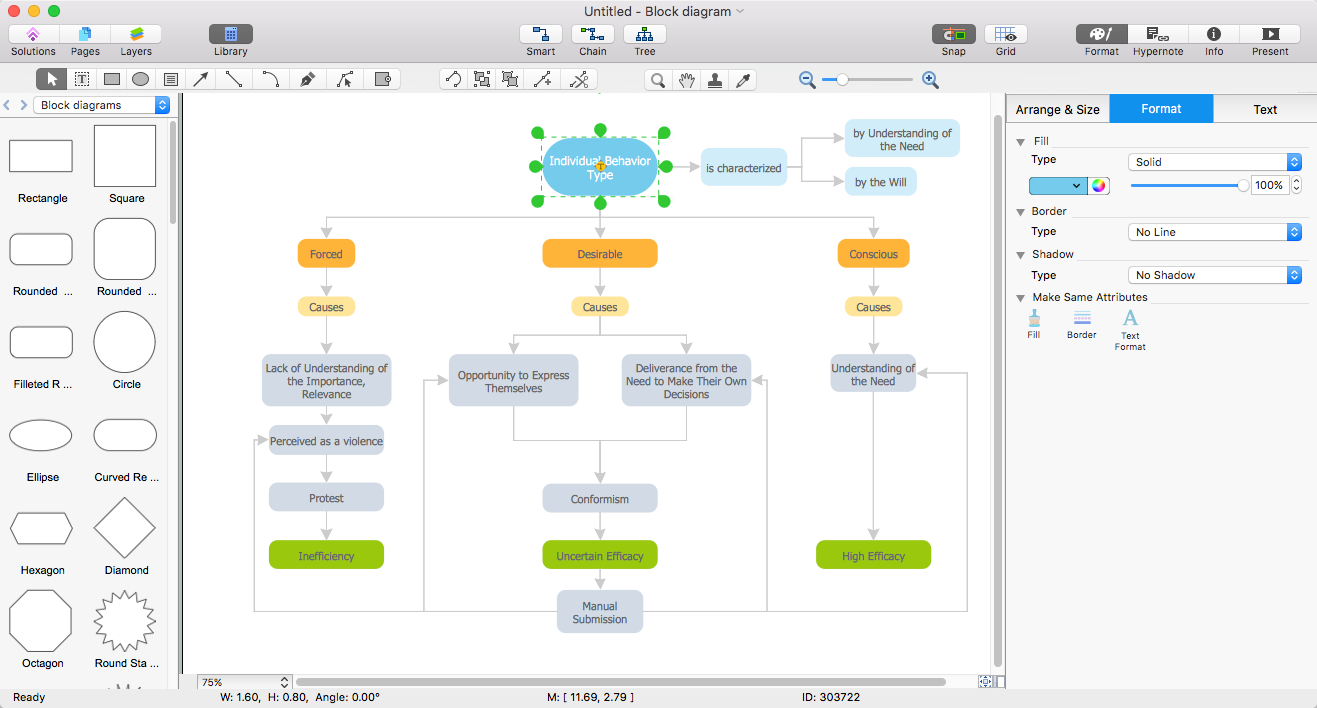Toggle Snap on or off
The image size is (1317, 708).
tap(954, 34)
